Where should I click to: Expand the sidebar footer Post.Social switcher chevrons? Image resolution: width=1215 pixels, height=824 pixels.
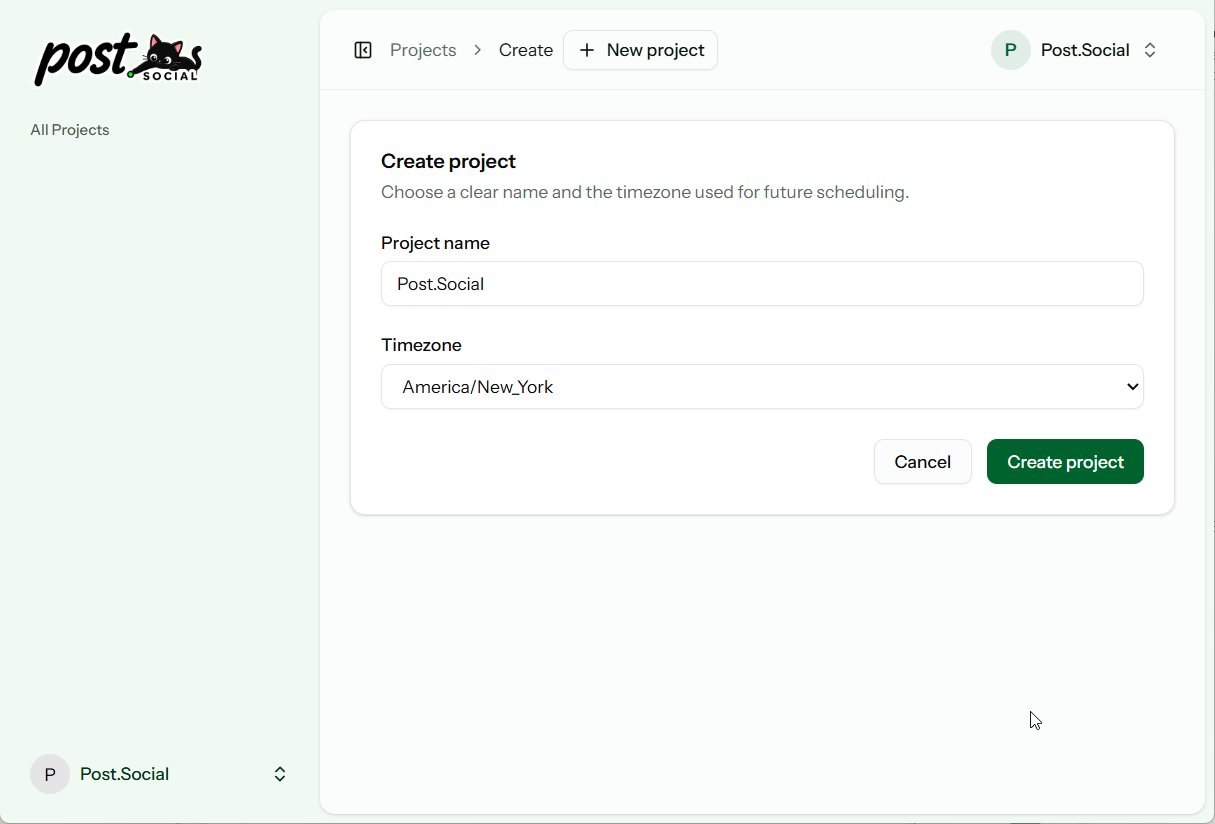tap(280, 774)
